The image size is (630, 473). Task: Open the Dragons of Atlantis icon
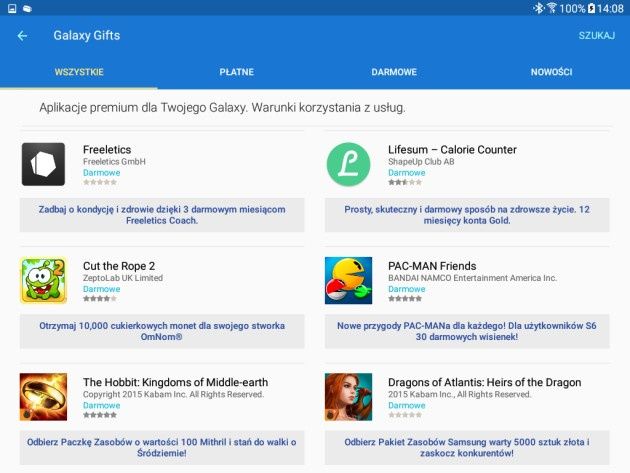tap(348, 397)
